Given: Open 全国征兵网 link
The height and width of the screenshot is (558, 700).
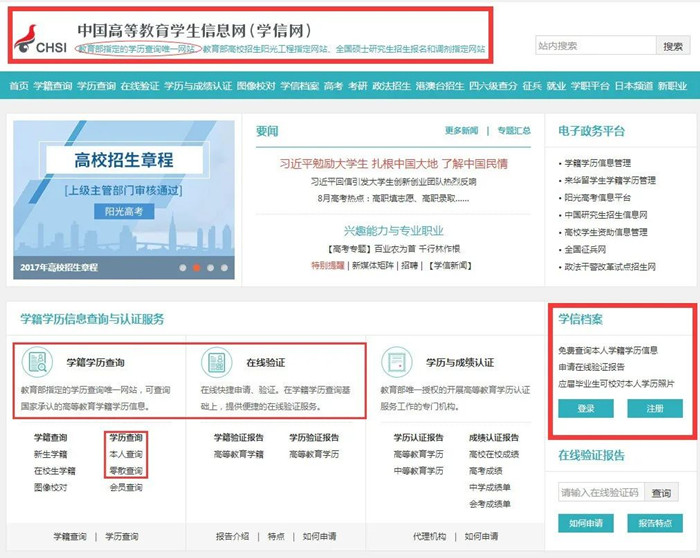Looking at the screenshot, I should [585, 249].
